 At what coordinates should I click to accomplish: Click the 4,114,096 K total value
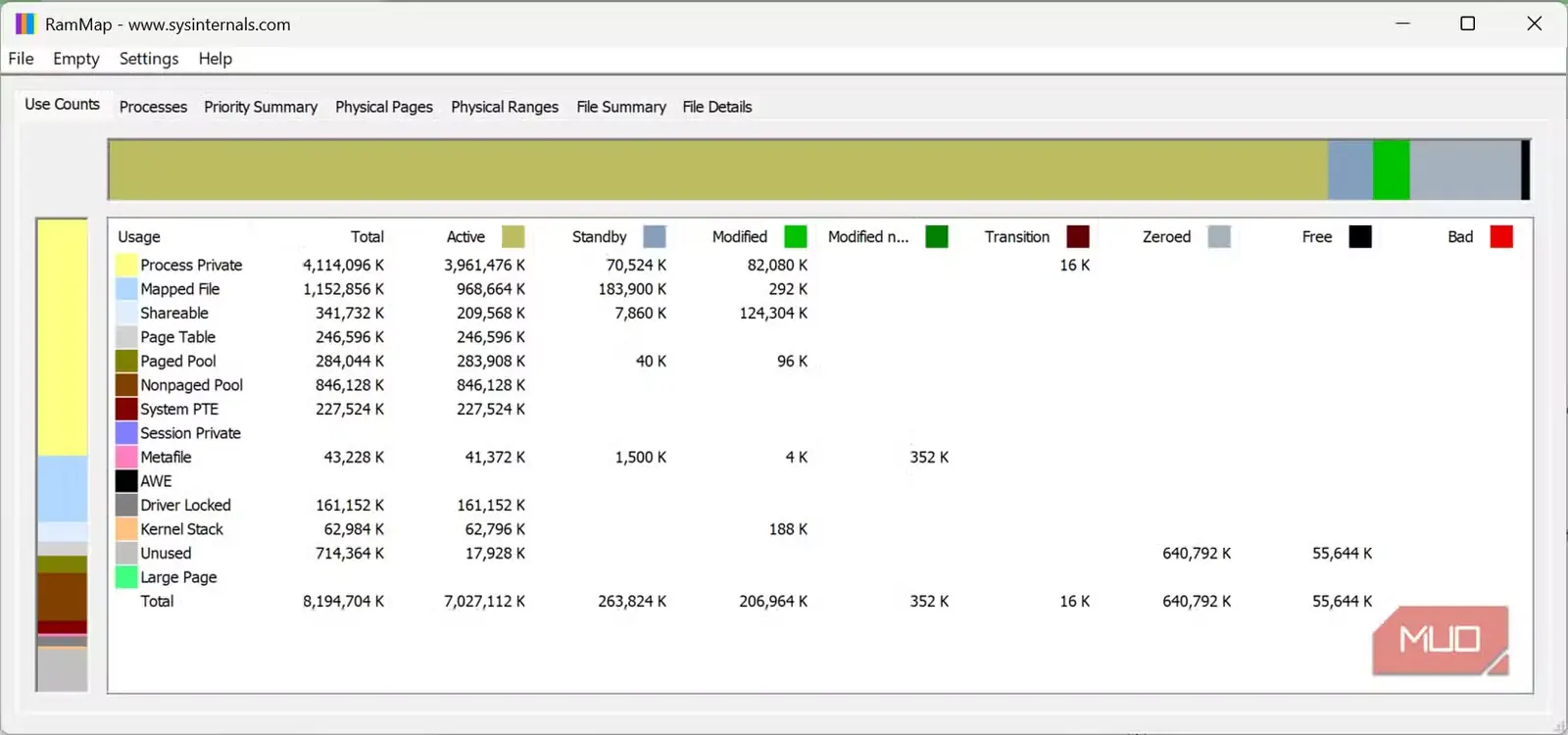[x=343, y=265]
